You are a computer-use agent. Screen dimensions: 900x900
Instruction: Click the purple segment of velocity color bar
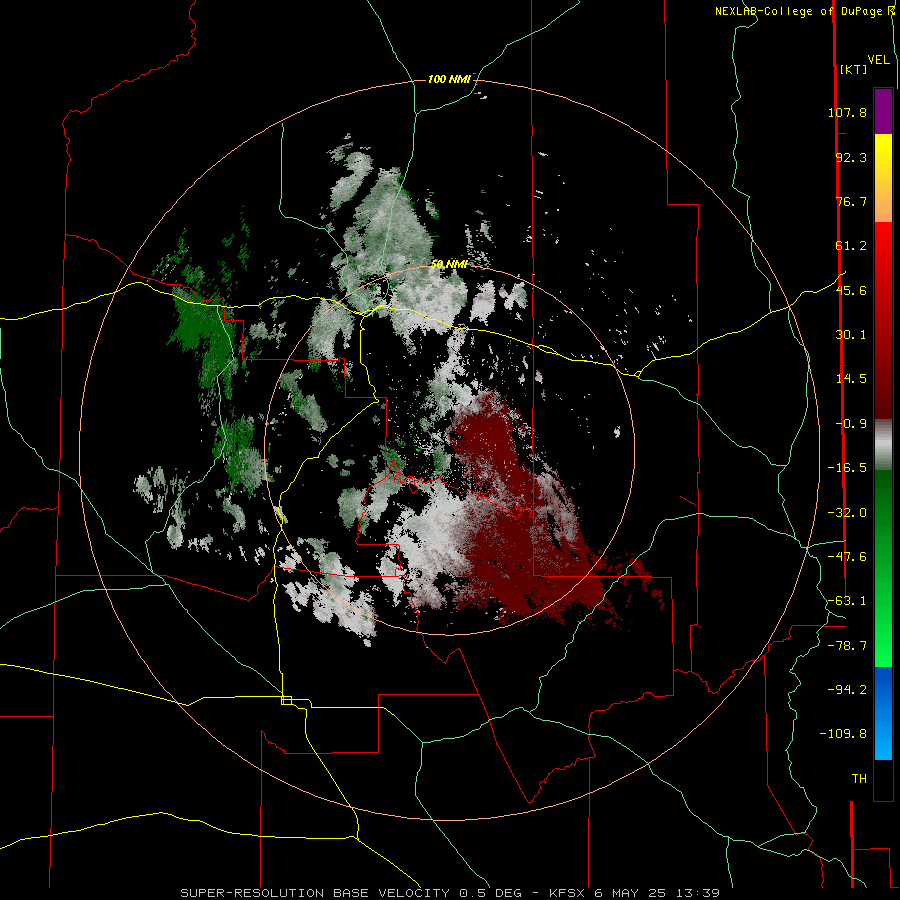click(883, 111)
